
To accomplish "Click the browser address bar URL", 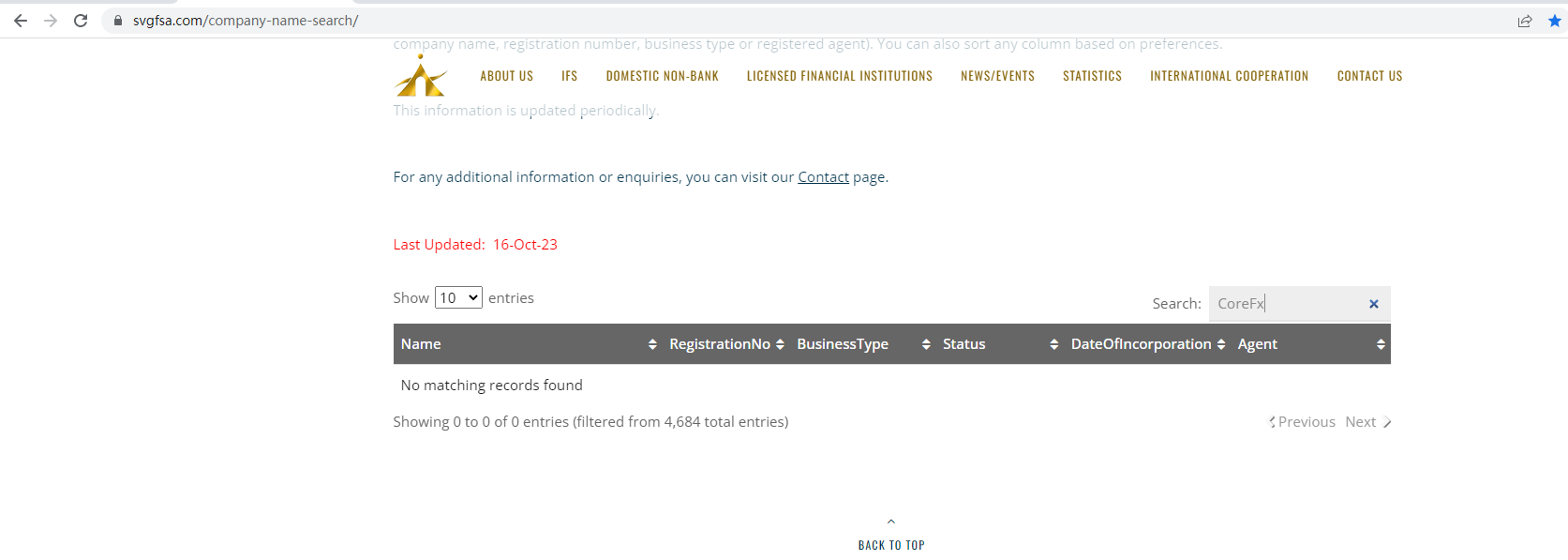I will pos(246,21).
